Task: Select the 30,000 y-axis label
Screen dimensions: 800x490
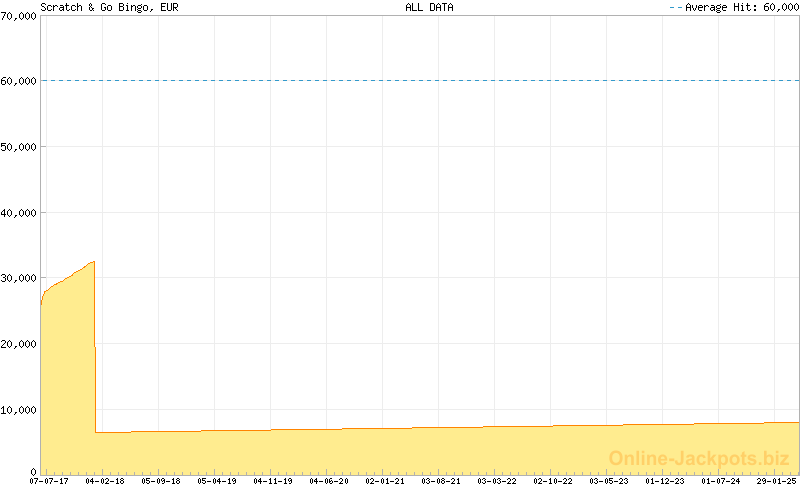Action: (19, 278)
